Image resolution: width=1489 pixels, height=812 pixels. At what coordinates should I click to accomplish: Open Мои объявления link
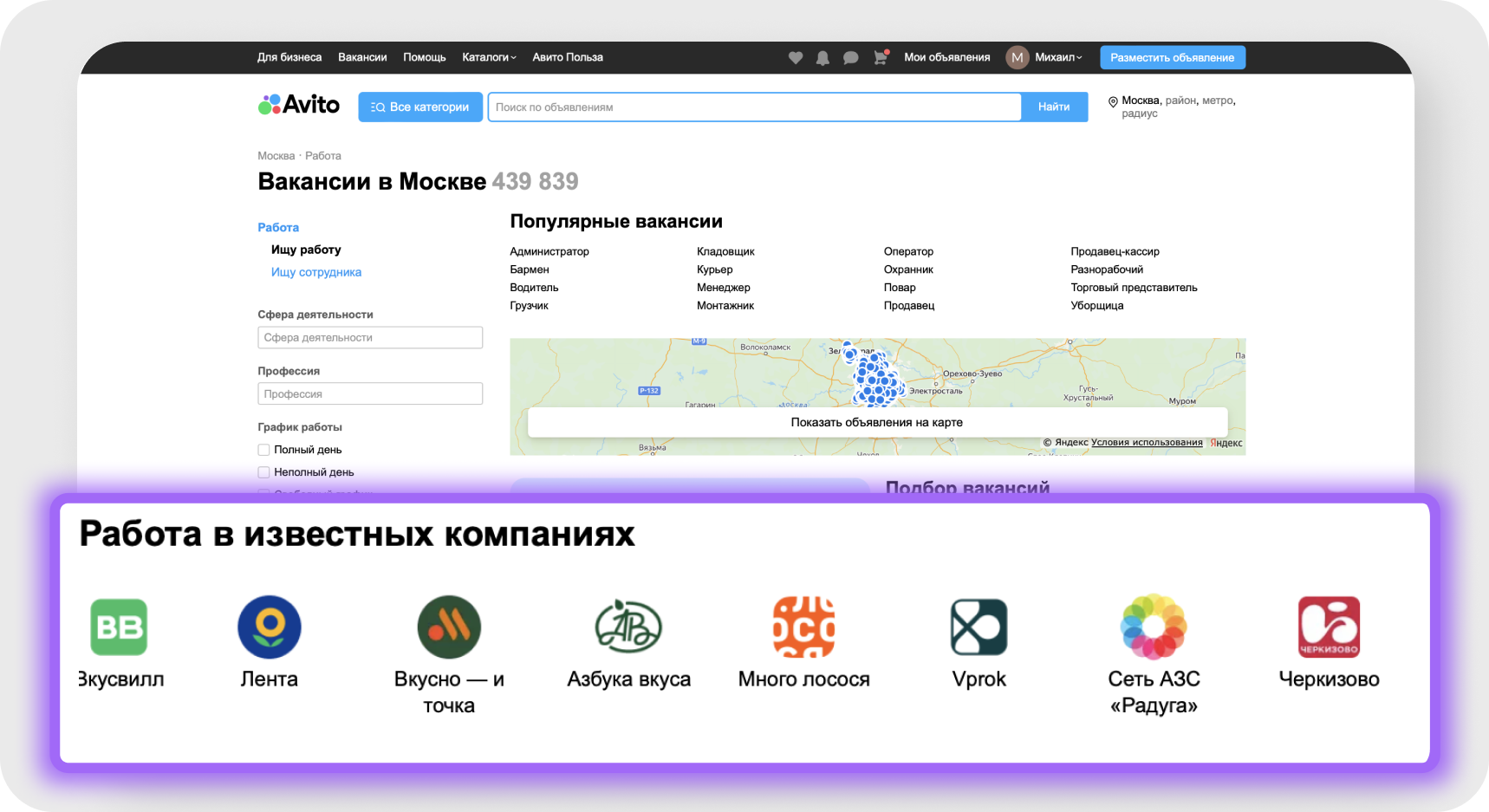click(947, 57)
